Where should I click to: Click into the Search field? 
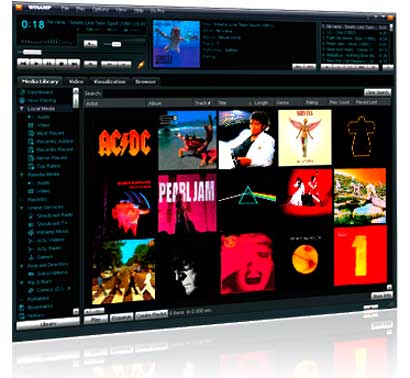(233, 93)
